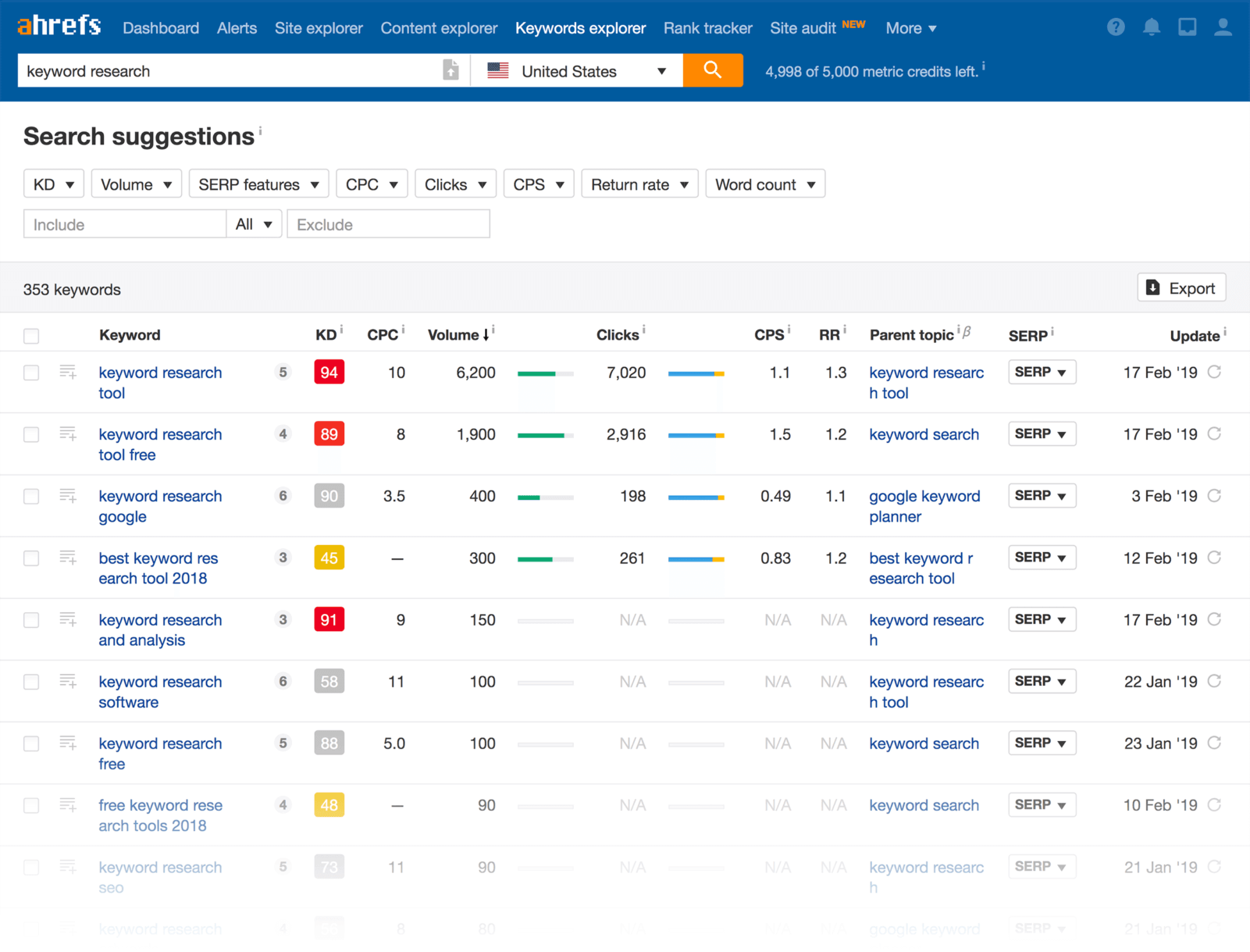Click add-to-list icon for keyword research free

tap(68, 743)
